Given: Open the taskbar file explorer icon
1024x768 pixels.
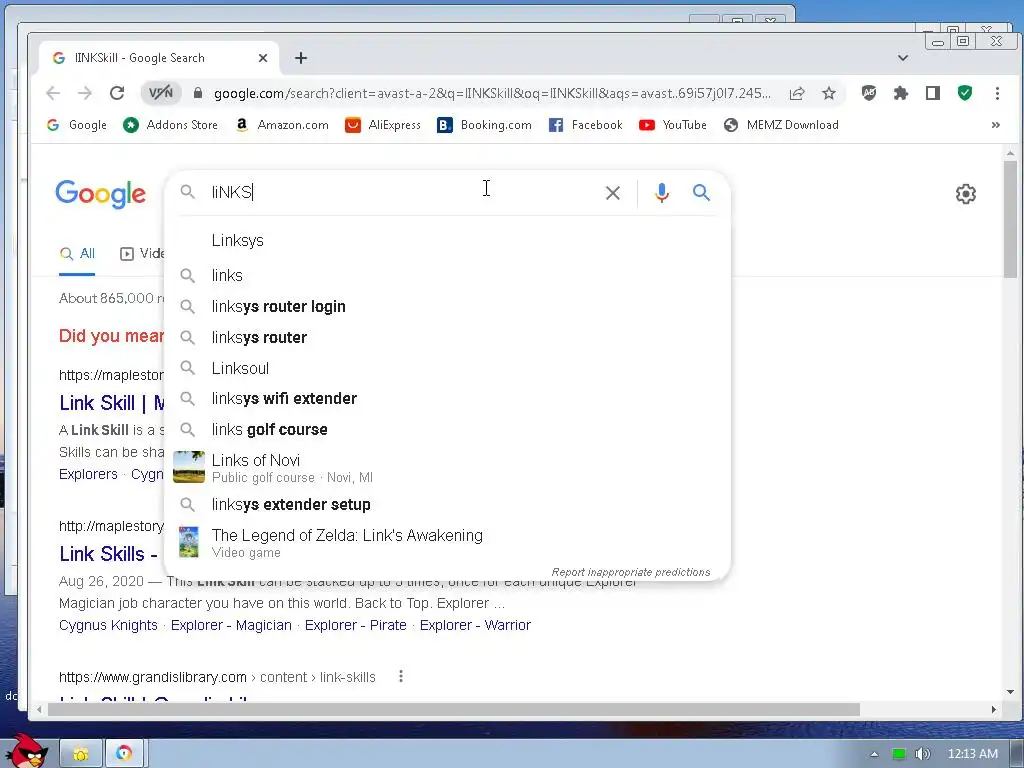Looking at the screenshot, I should coord(81,754).
